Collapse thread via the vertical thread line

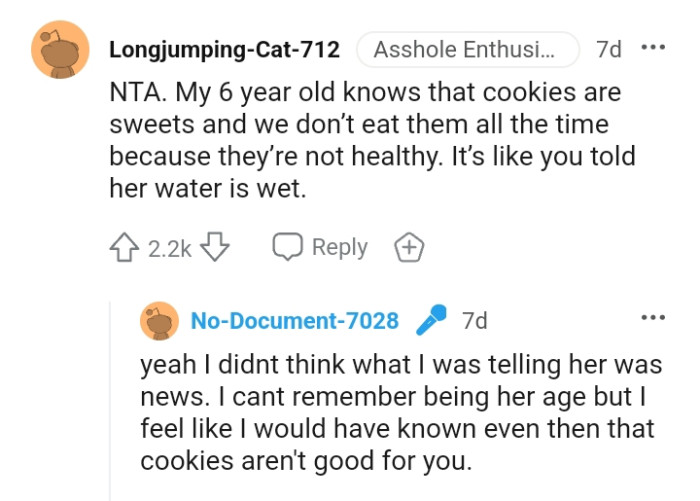[x=110, y=401]
